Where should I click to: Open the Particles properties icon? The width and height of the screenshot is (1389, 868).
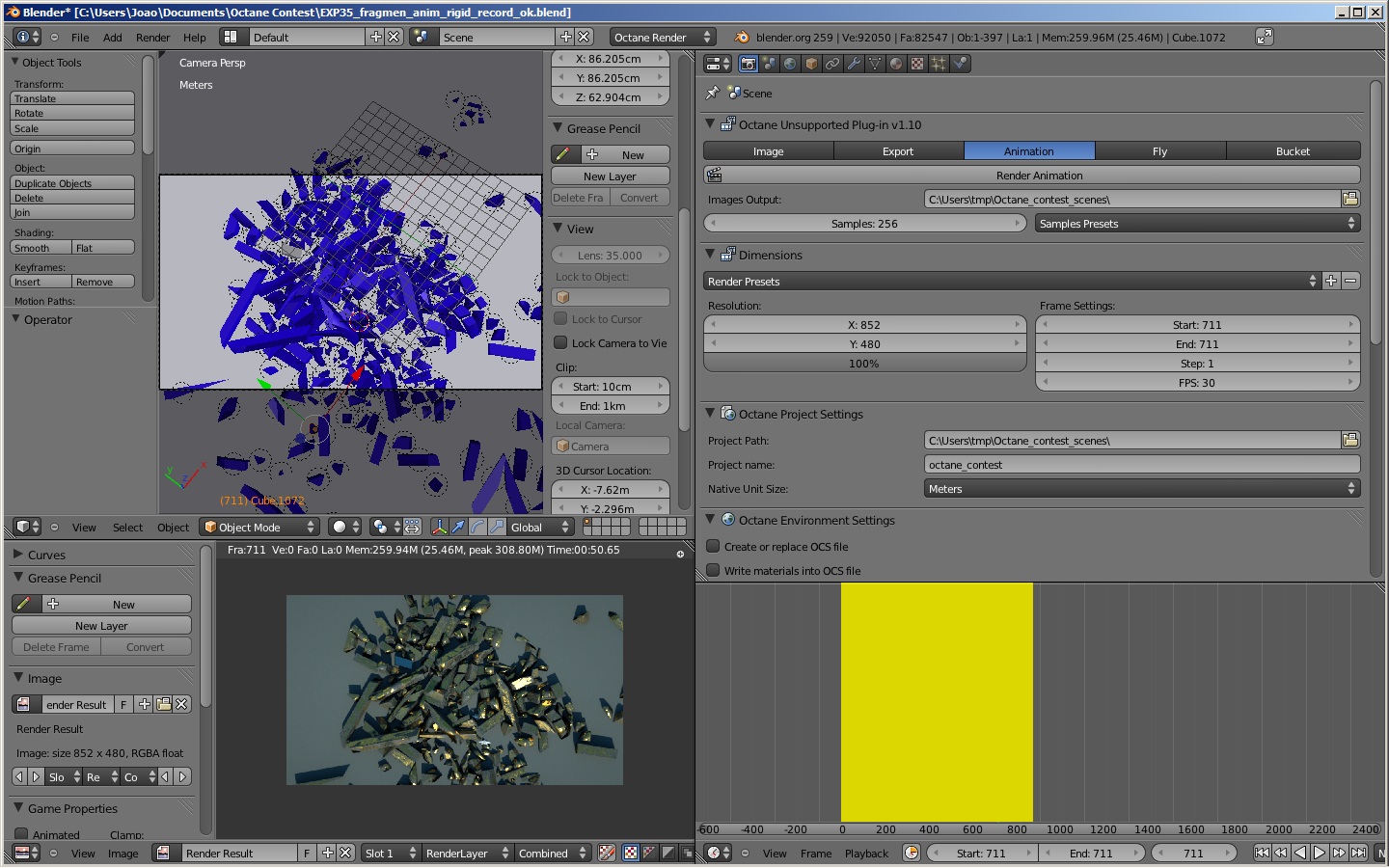(939, 64)
